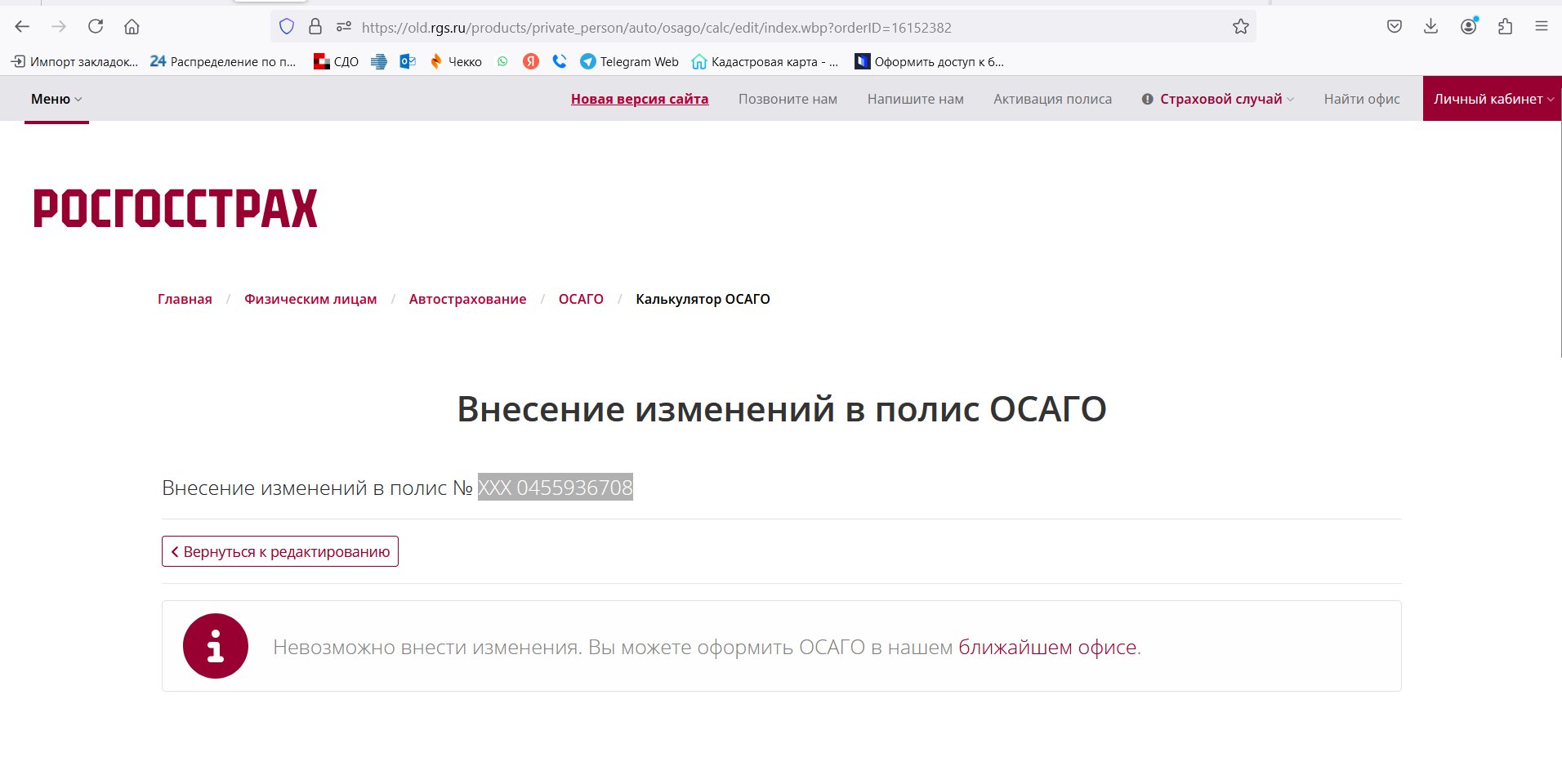Viewport: 1562px width, 784px height.
Task: Click the highlighted policy number XXX 0455936708
Action: 556,488
